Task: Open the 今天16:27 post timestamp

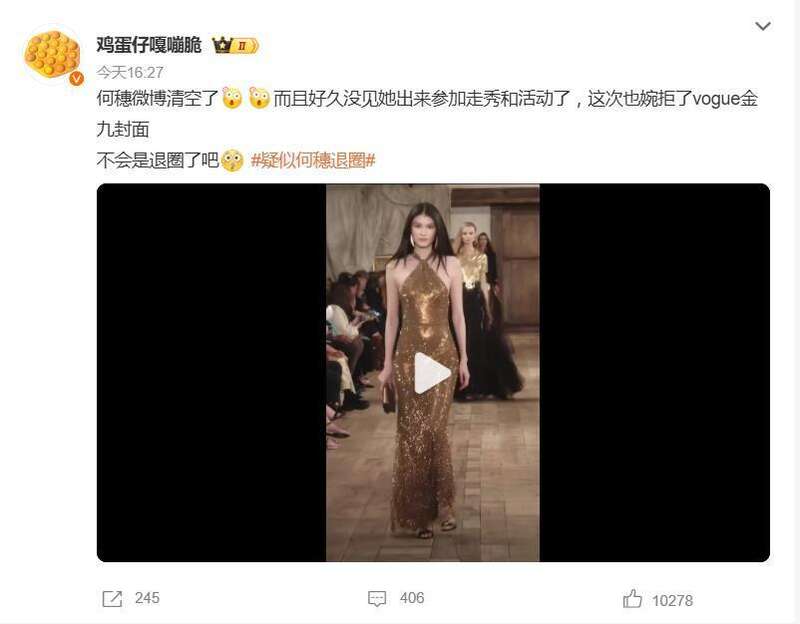Action: point(130,72)
